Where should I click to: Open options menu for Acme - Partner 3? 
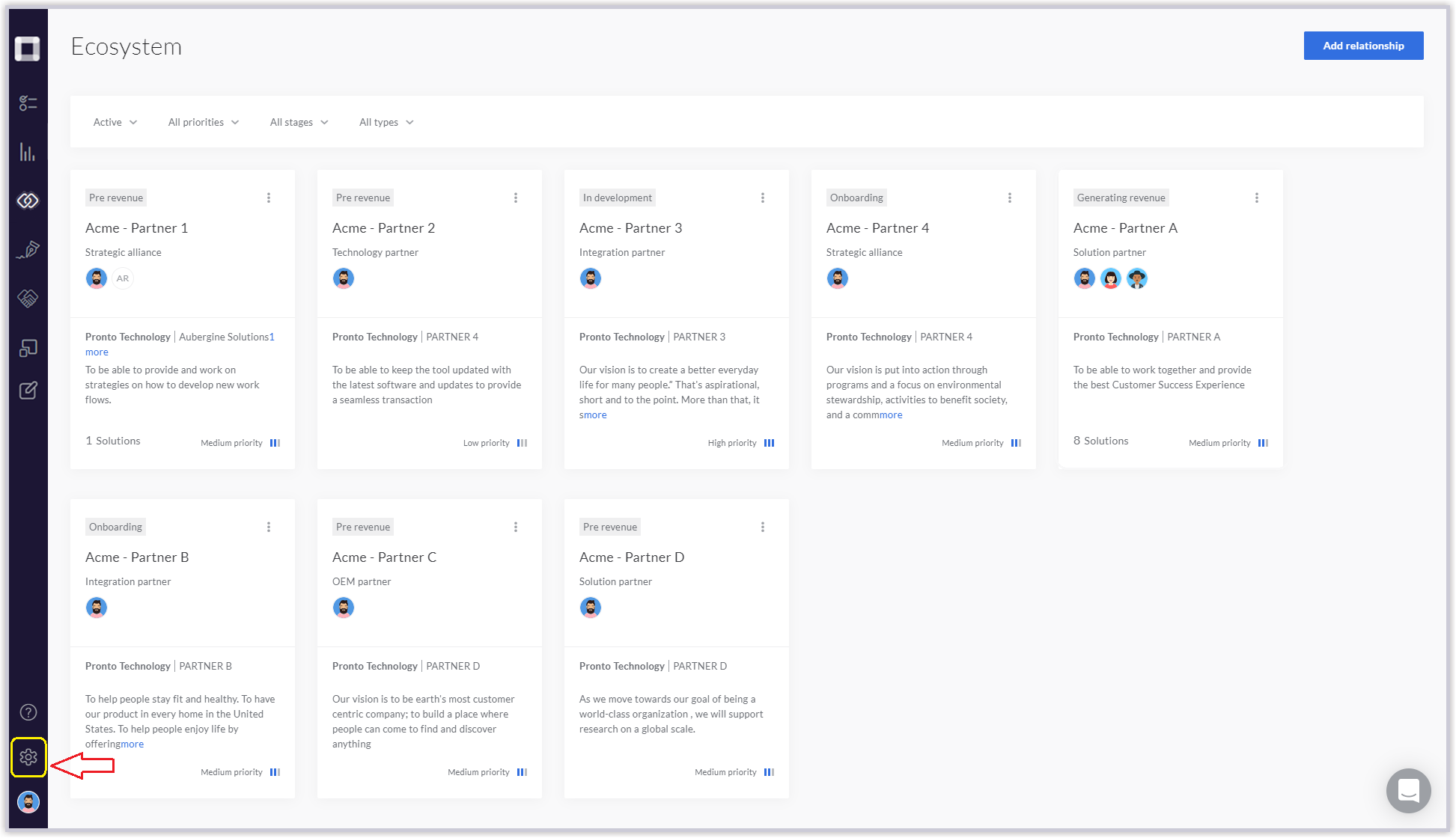[763, 198]
